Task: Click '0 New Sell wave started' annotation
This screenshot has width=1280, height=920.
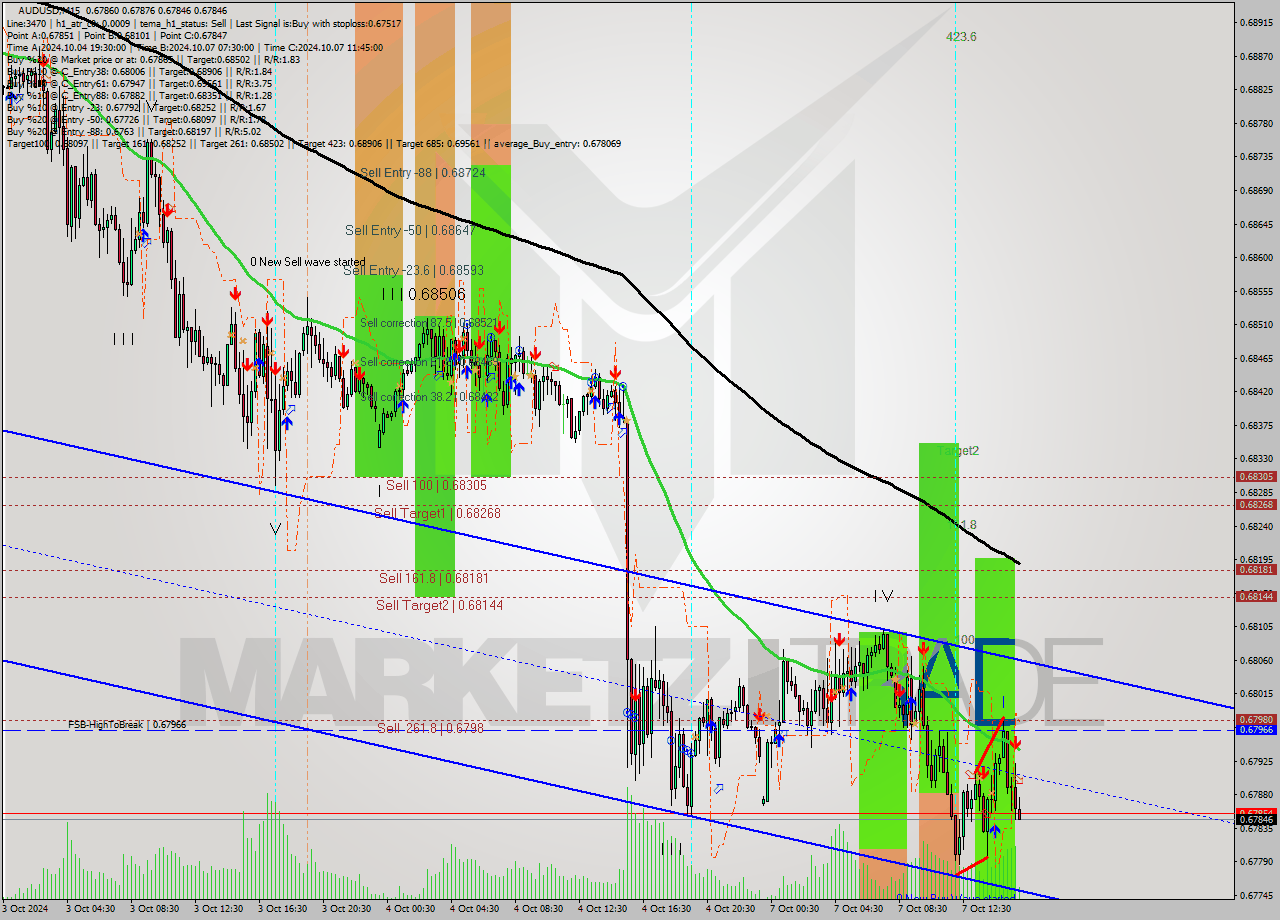Action: [x=307, y=262]
